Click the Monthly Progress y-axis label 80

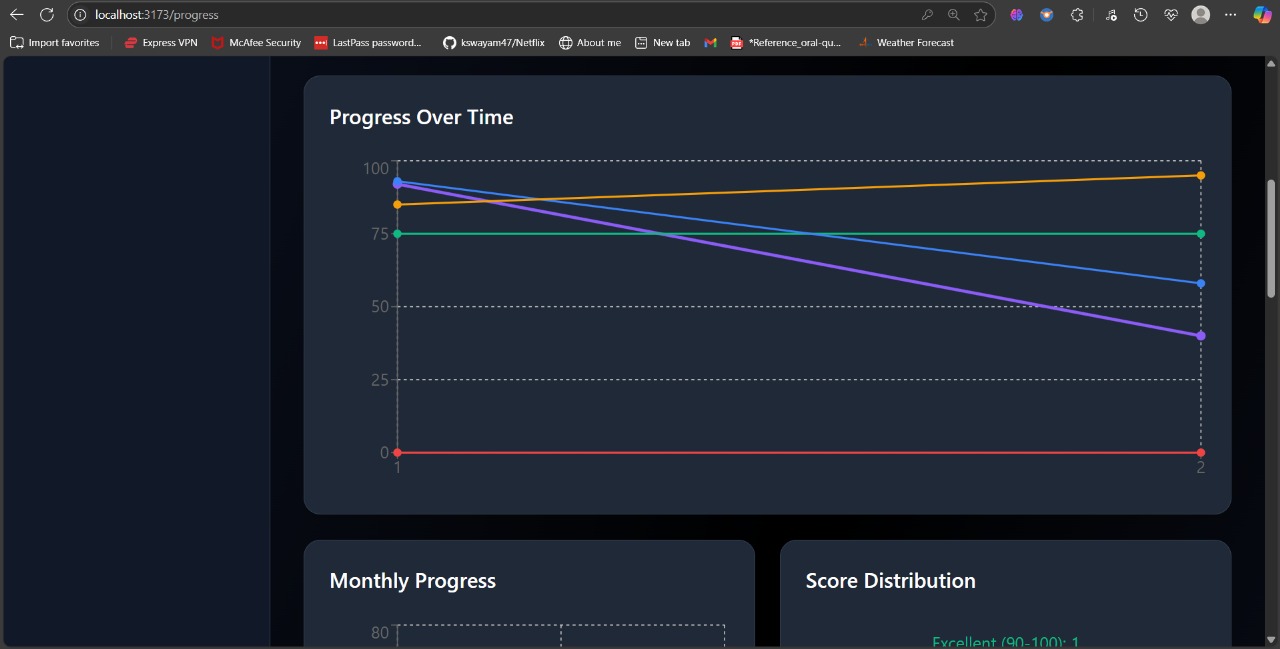[380, 632]
